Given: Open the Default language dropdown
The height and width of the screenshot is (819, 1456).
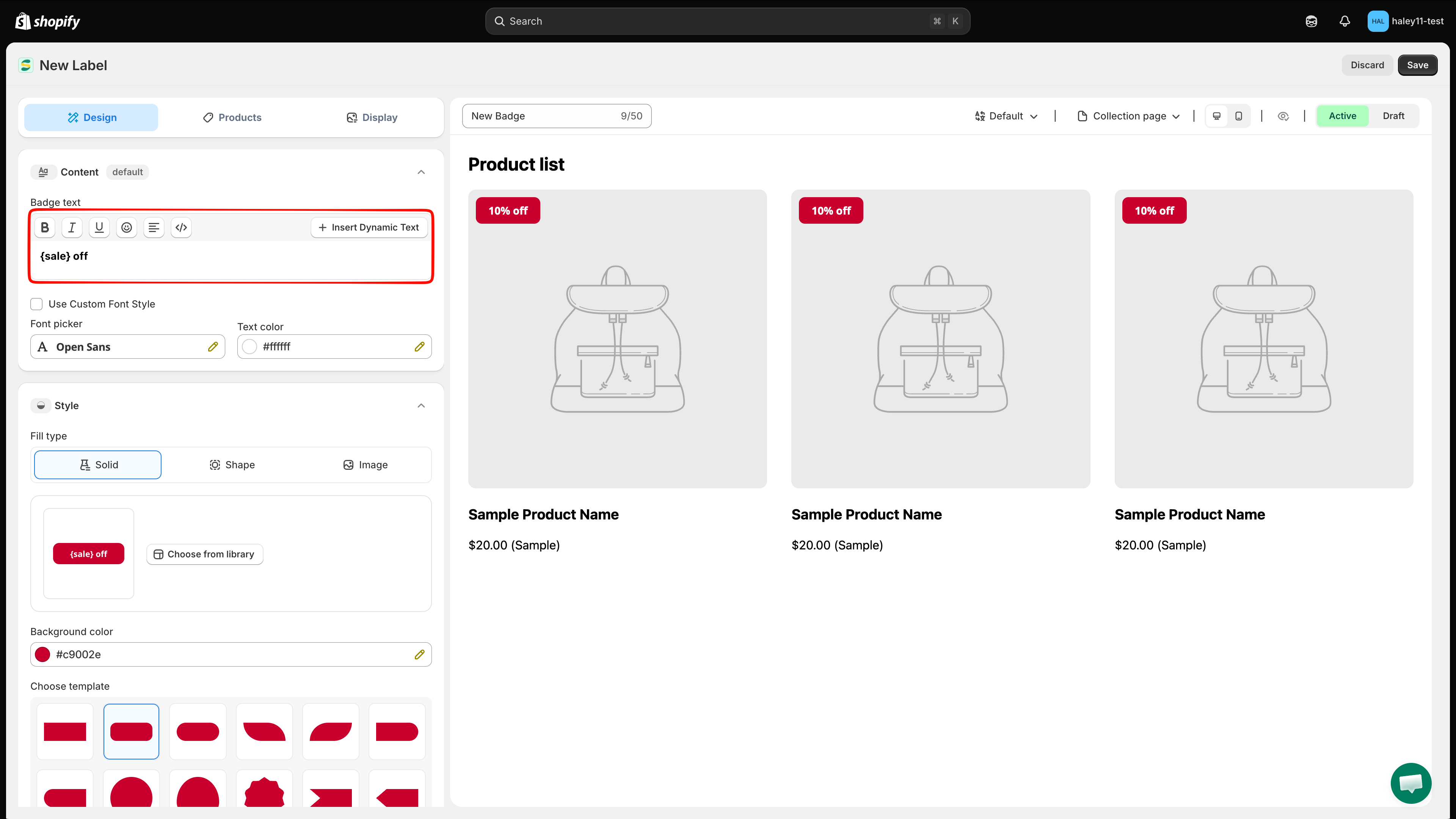Looking at the screenshot, I should pos(1007,116).
